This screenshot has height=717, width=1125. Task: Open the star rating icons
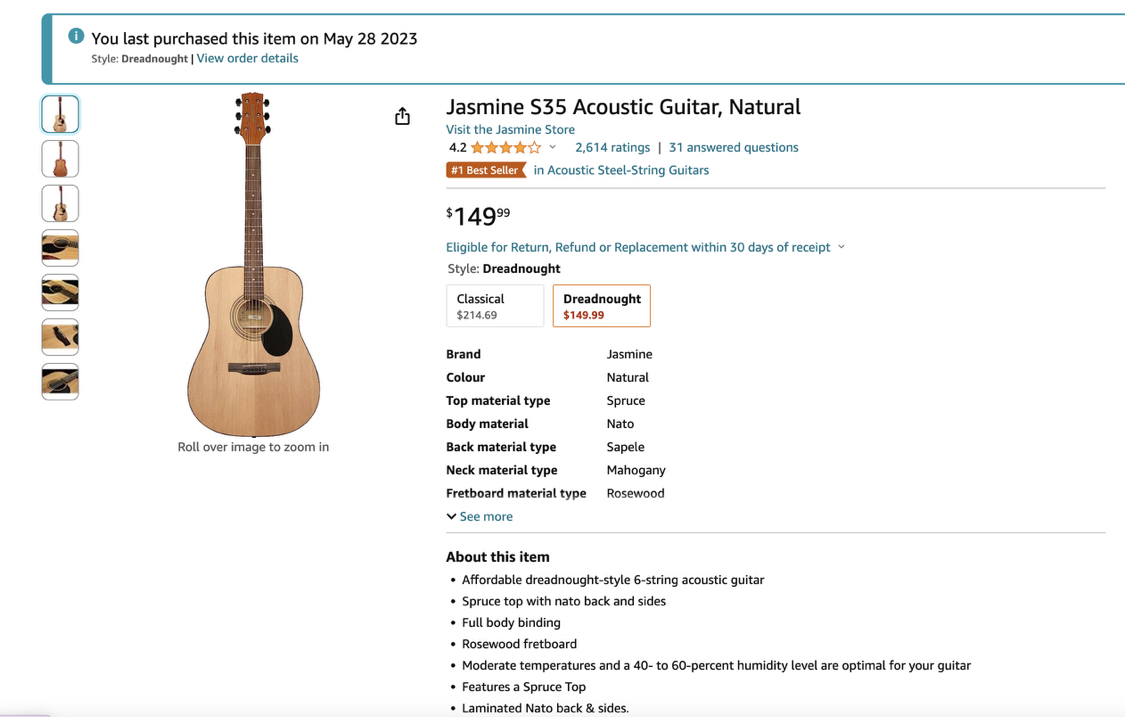506,148
